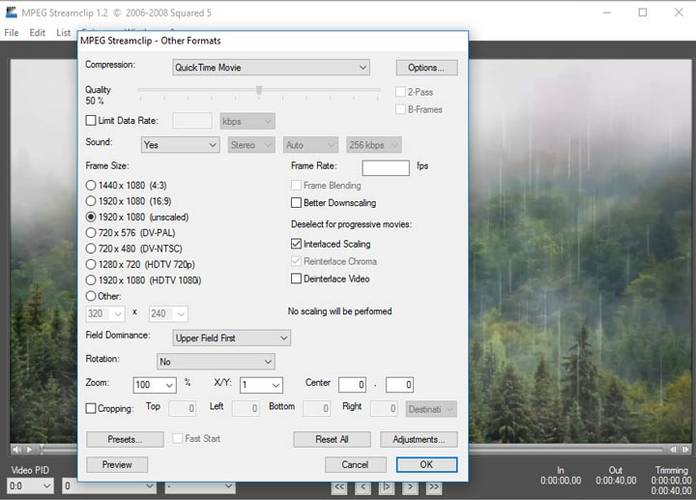Select the Other frame size radio button
The image size is (696, 500).
(x=91, y=296)
